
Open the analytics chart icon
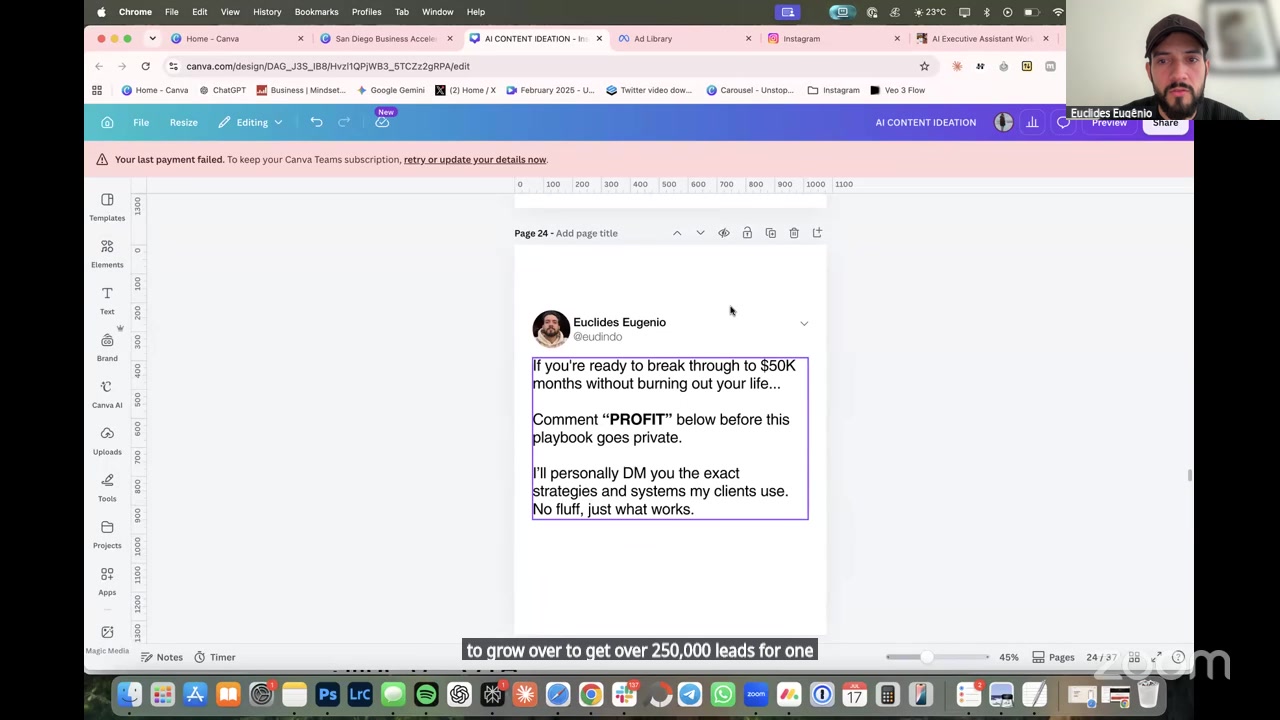coord(1032,122)
